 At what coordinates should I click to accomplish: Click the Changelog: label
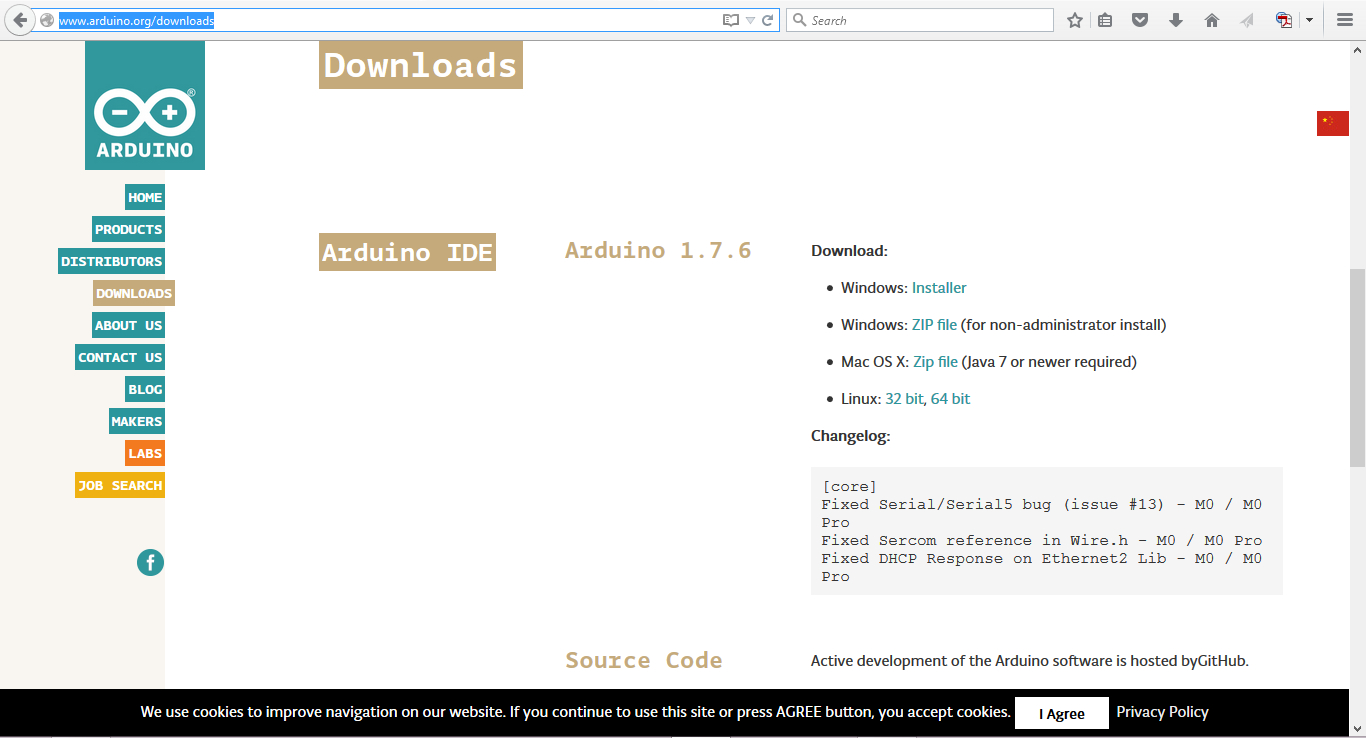(x=850, y=436)
